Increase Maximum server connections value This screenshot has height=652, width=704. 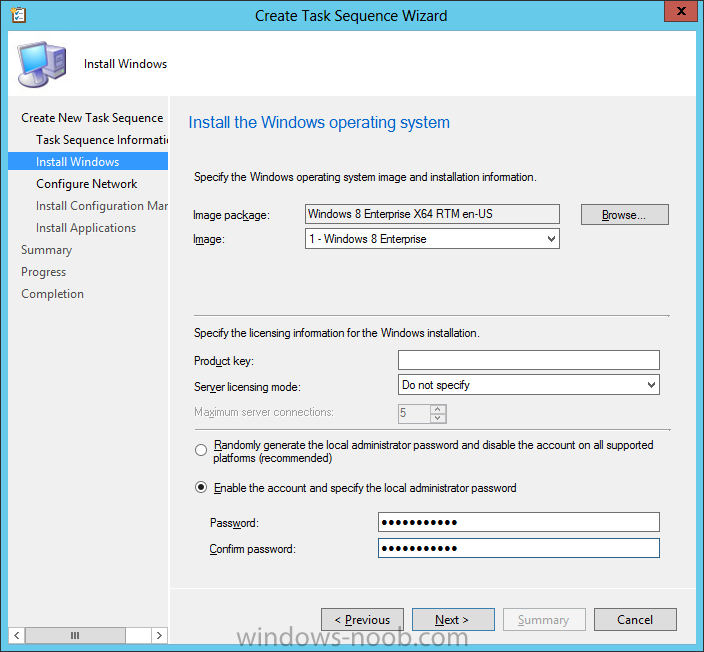(x=438, y=410)
